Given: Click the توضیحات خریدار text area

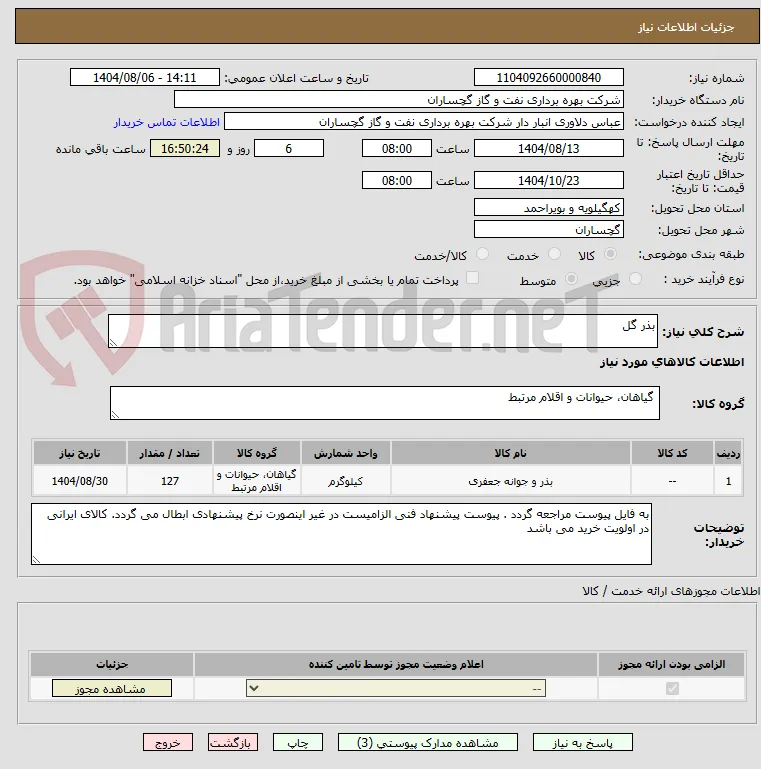Looking at the screenshot, I should point(341,534).
